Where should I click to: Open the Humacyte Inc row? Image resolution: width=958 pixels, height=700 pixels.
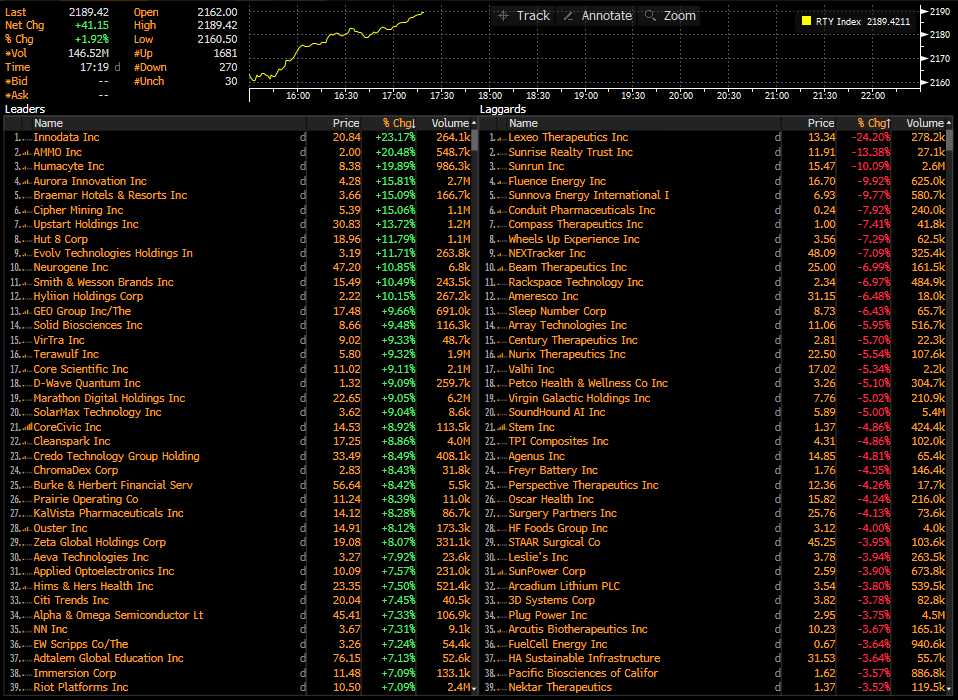click(69, 166)
